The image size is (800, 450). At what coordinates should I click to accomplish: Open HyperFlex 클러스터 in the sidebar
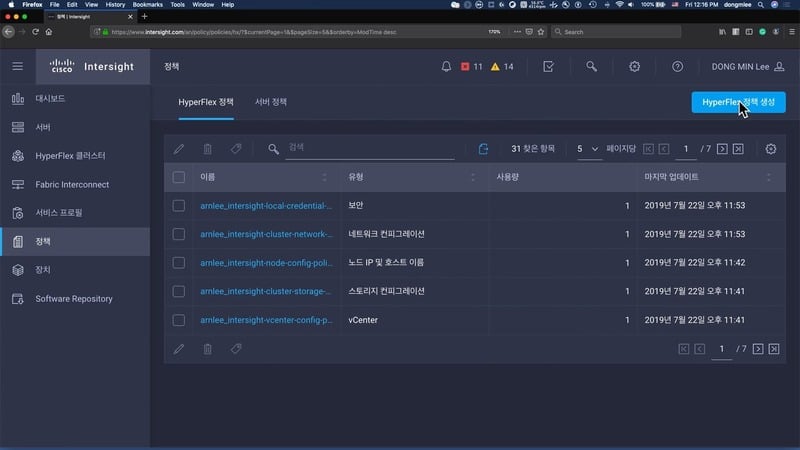pos(76,156)
